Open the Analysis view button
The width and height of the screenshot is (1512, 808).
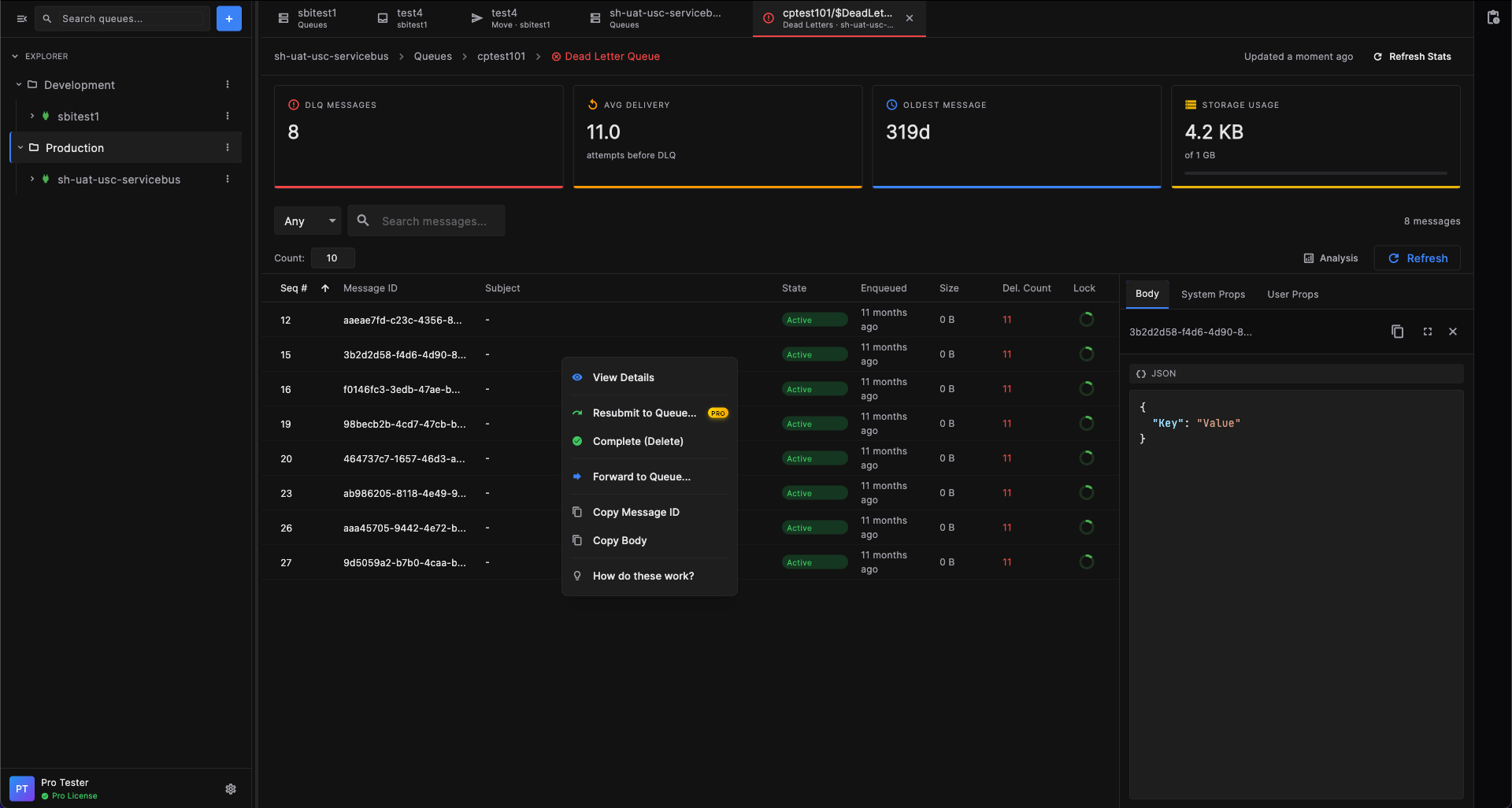tap(1331, 258)
